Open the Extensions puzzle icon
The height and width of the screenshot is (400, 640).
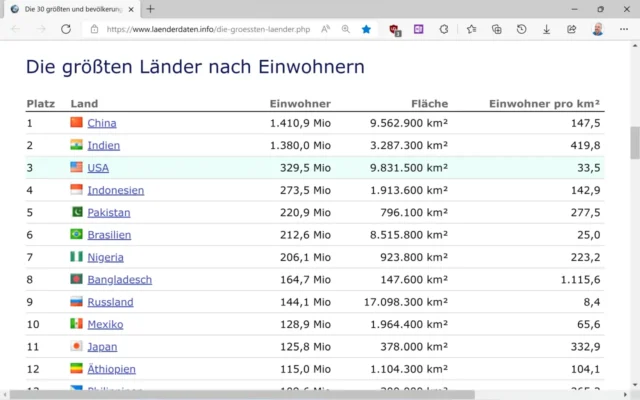tap(444, 30)
